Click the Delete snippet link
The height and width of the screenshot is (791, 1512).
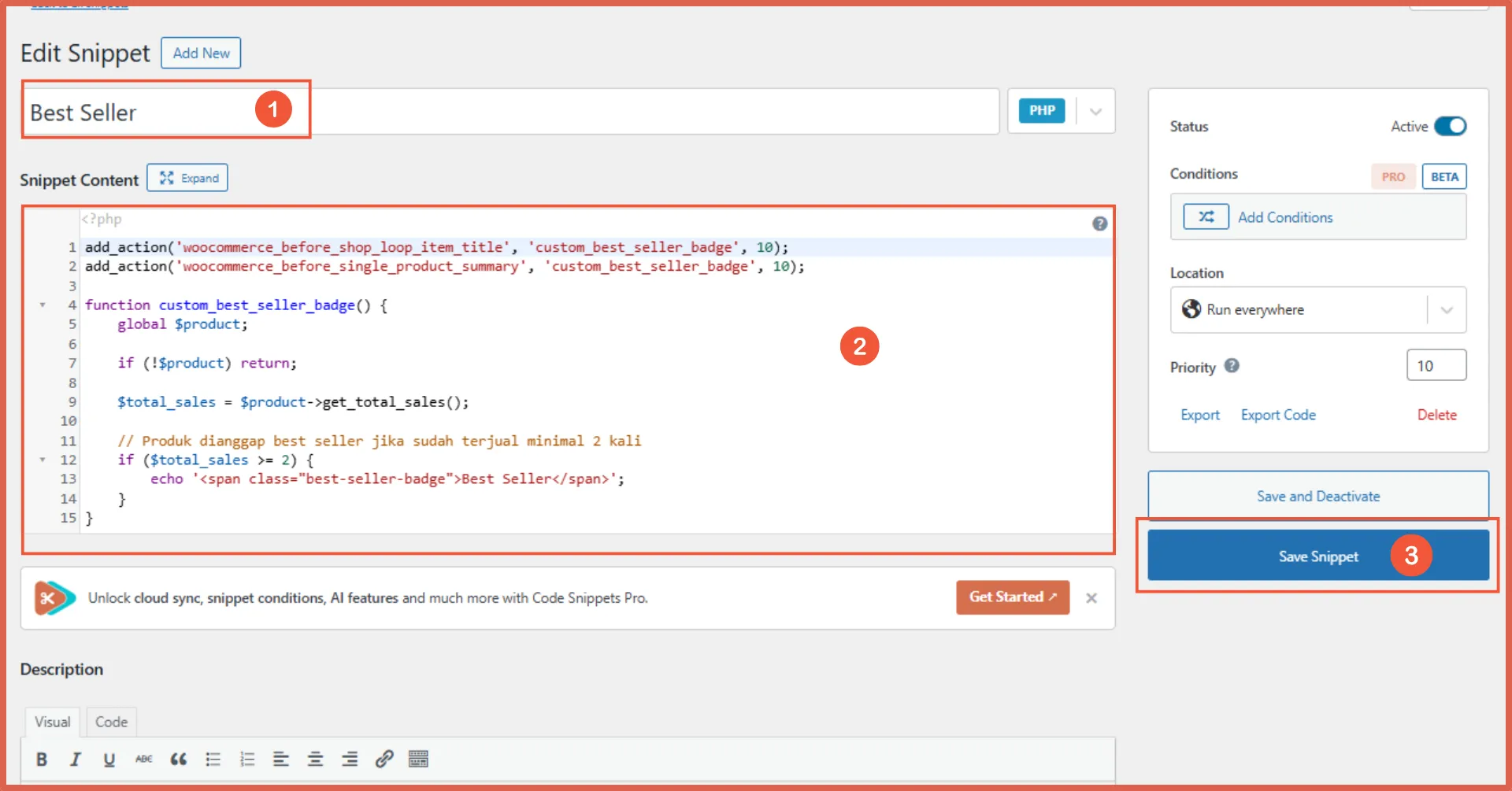click(x=1436, y=415)
